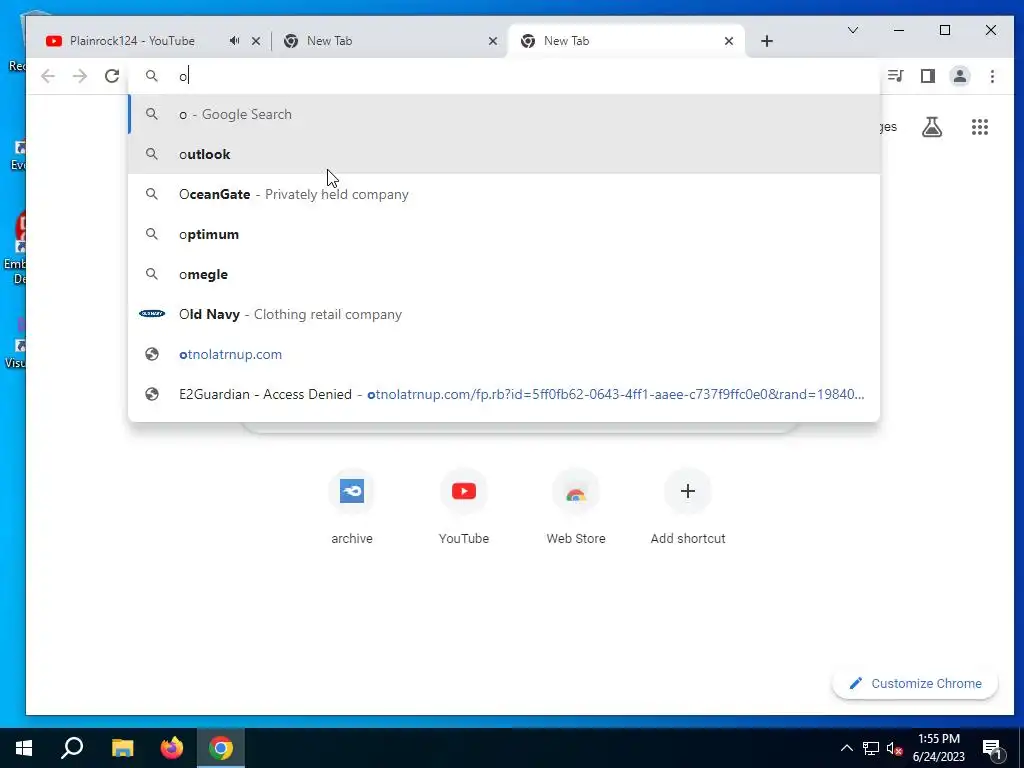Open a new tab with plus button
Viewport: 1024px width, 768px height.
click(x=767, y=40)
